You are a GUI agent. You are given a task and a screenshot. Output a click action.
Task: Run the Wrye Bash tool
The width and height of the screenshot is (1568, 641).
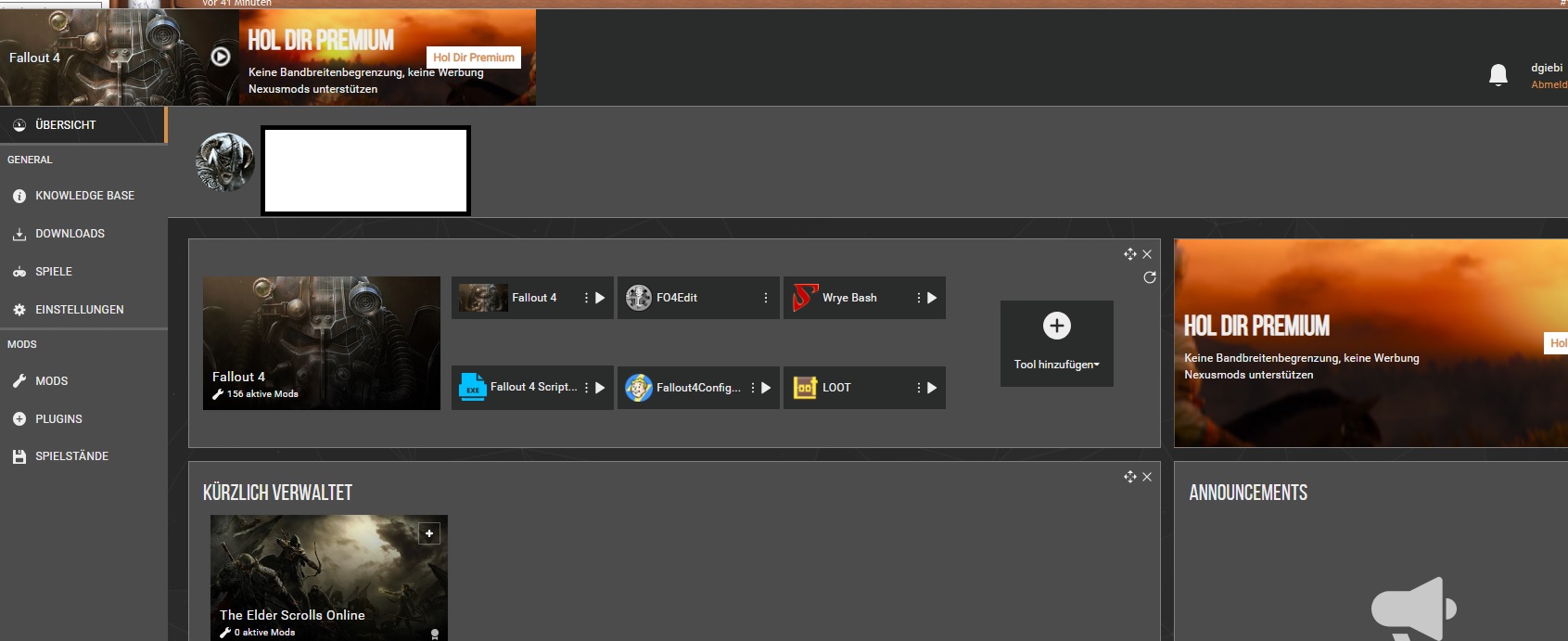[x=932, y=298]
